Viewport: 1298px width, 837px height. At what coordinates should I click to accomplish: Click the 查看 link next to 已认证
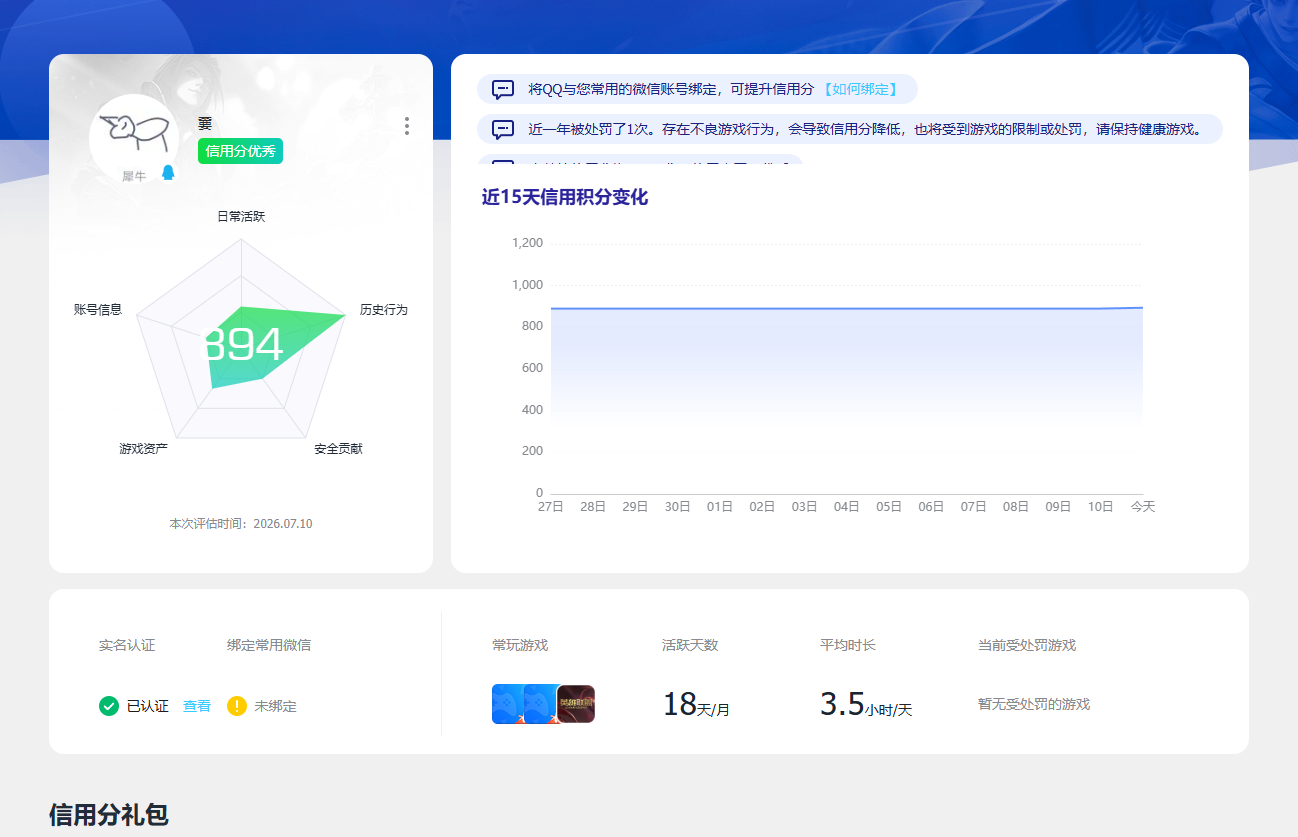point(197,706)
